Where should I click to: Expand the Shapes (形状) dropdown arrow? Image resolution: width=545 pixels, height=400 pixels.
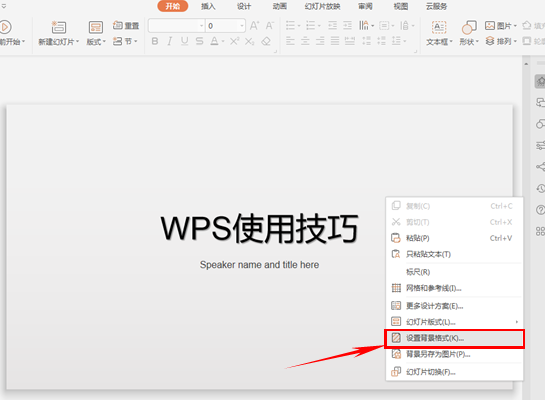[x=477, y=42]
